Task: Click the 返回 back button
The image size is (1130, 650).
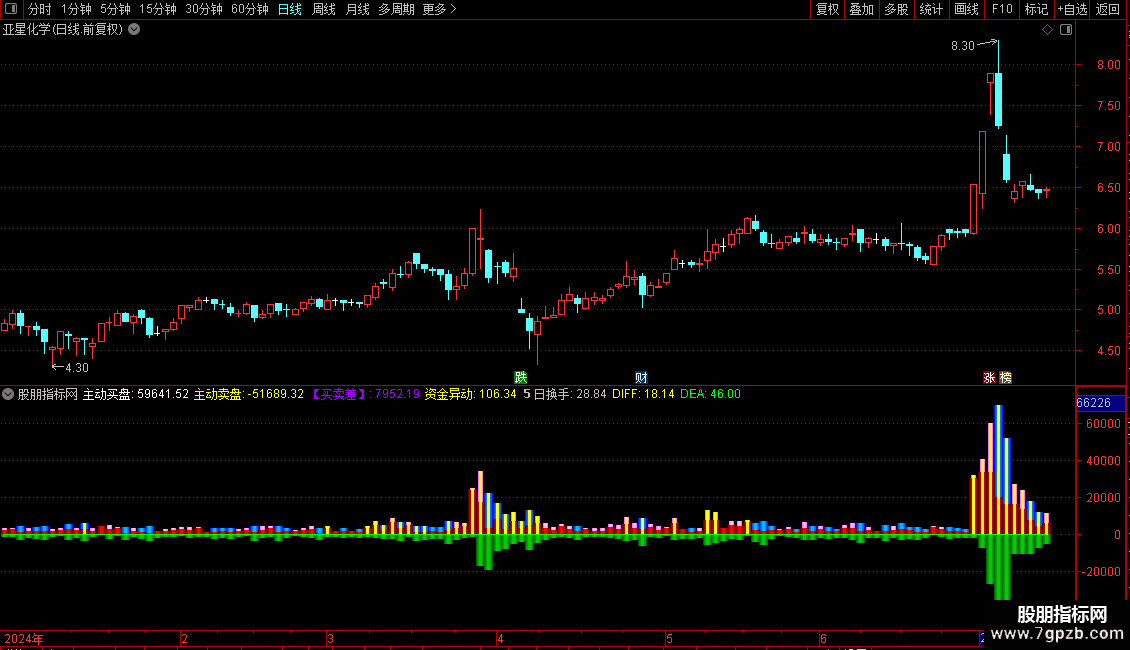Action: (x=1108, y=9)
